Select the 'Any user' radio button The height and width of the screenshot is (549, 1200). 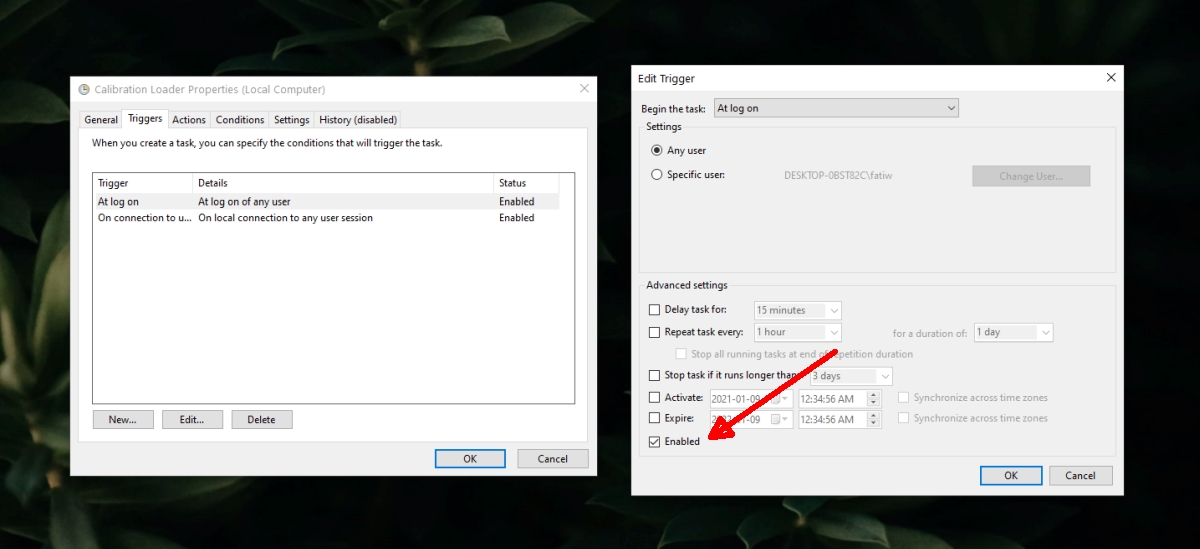[x=657, y=150]
